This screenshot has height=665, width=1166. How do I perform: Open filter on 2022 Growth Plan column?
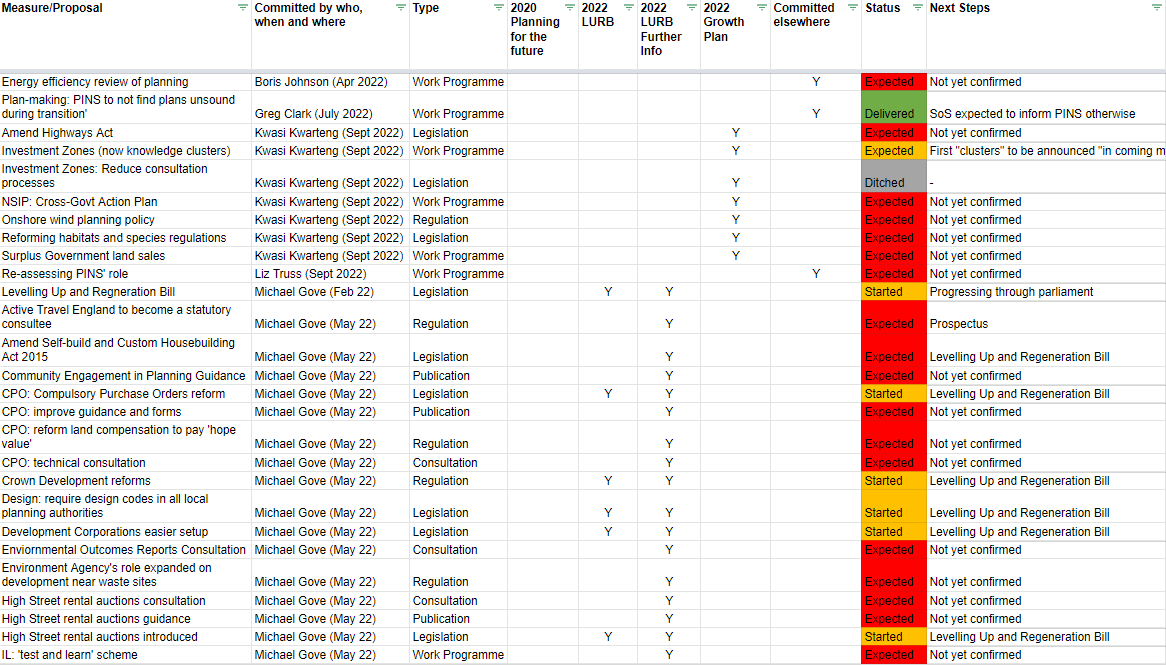761,7
